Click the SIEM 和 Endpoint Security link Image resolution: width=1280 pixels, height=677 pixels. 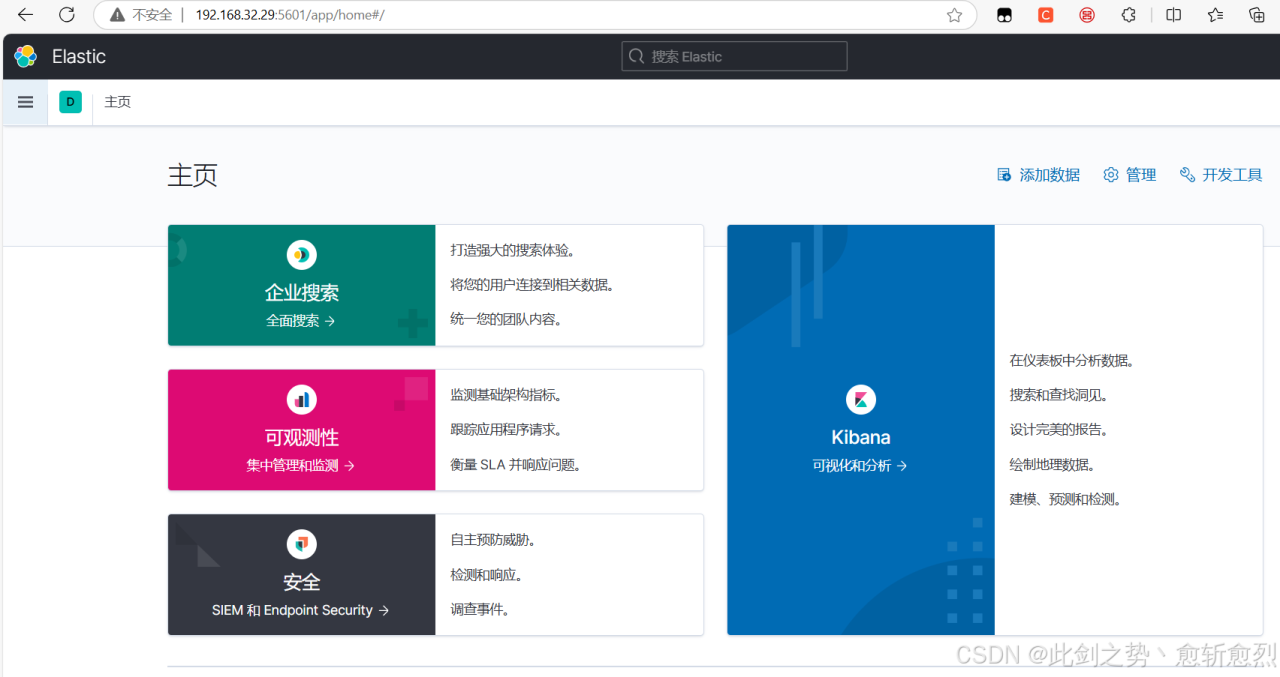click(x=301, y=610)
